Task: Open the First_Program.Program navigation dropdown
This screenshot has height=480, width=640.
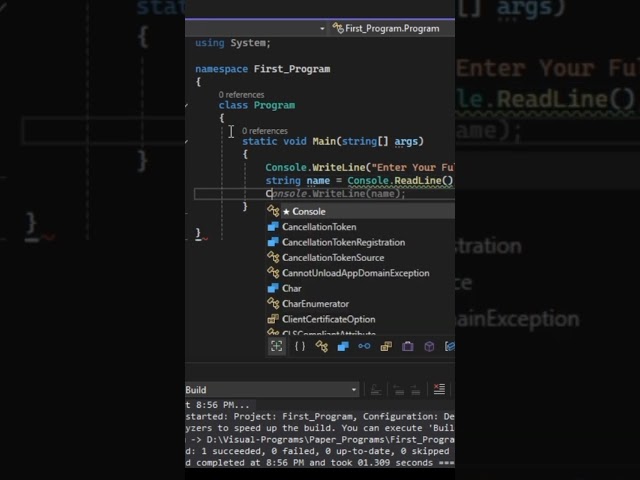Action: (391, 28)
